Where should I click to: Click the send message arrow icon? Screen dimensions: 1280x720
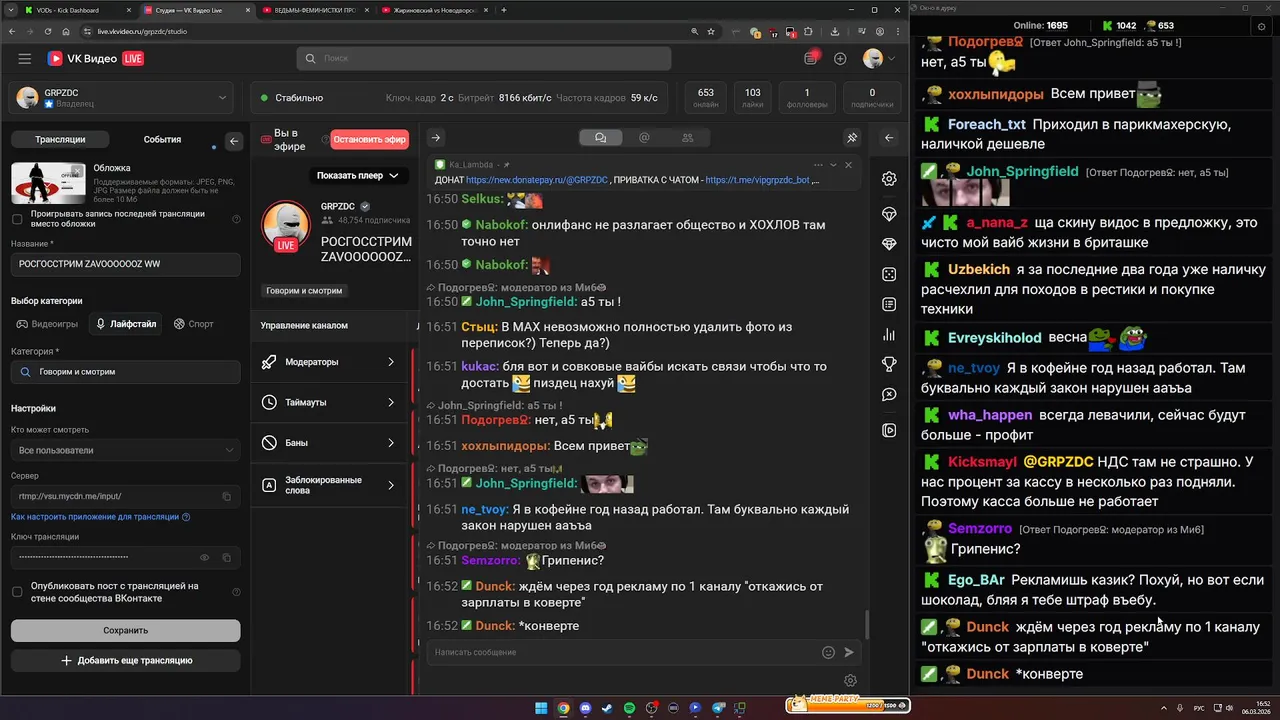pos(849,652)
